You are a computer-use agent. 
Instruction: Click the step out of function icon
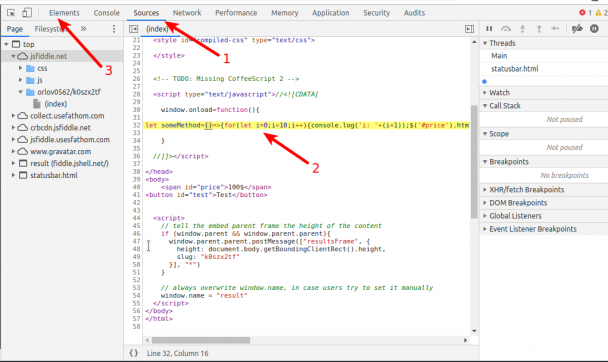coord(539,28)
